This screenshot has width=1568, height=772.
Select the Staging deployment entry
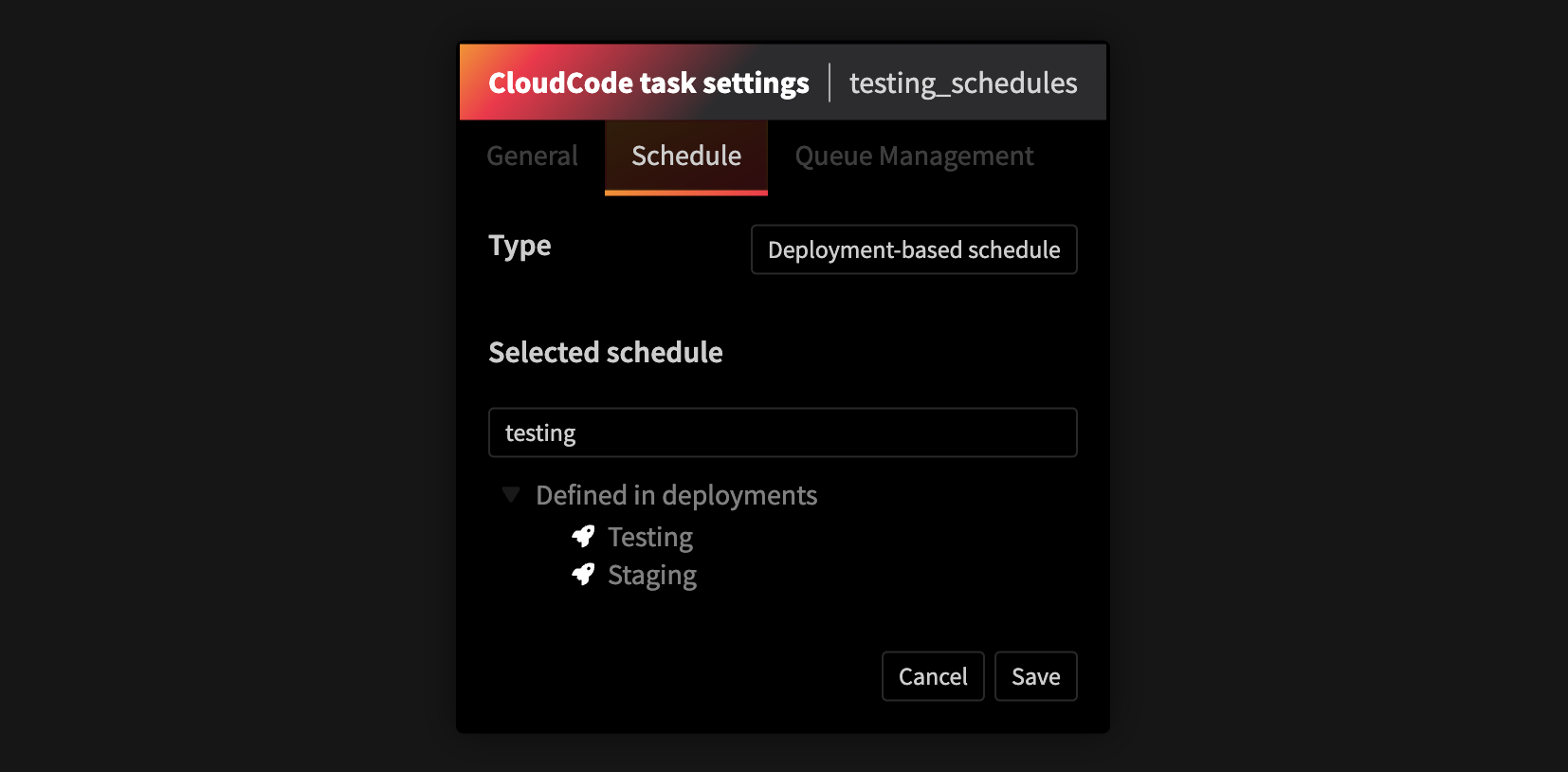[652, 576]
